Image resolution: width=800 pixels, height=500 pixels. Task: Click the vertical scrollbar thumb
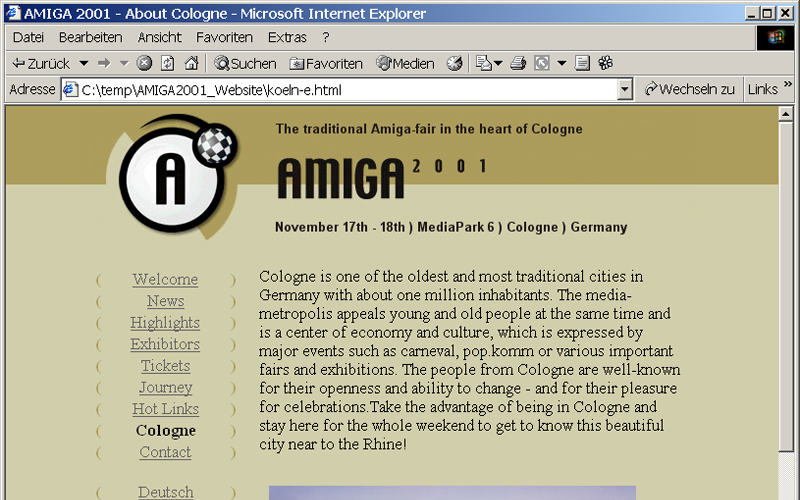click(786, 286)
